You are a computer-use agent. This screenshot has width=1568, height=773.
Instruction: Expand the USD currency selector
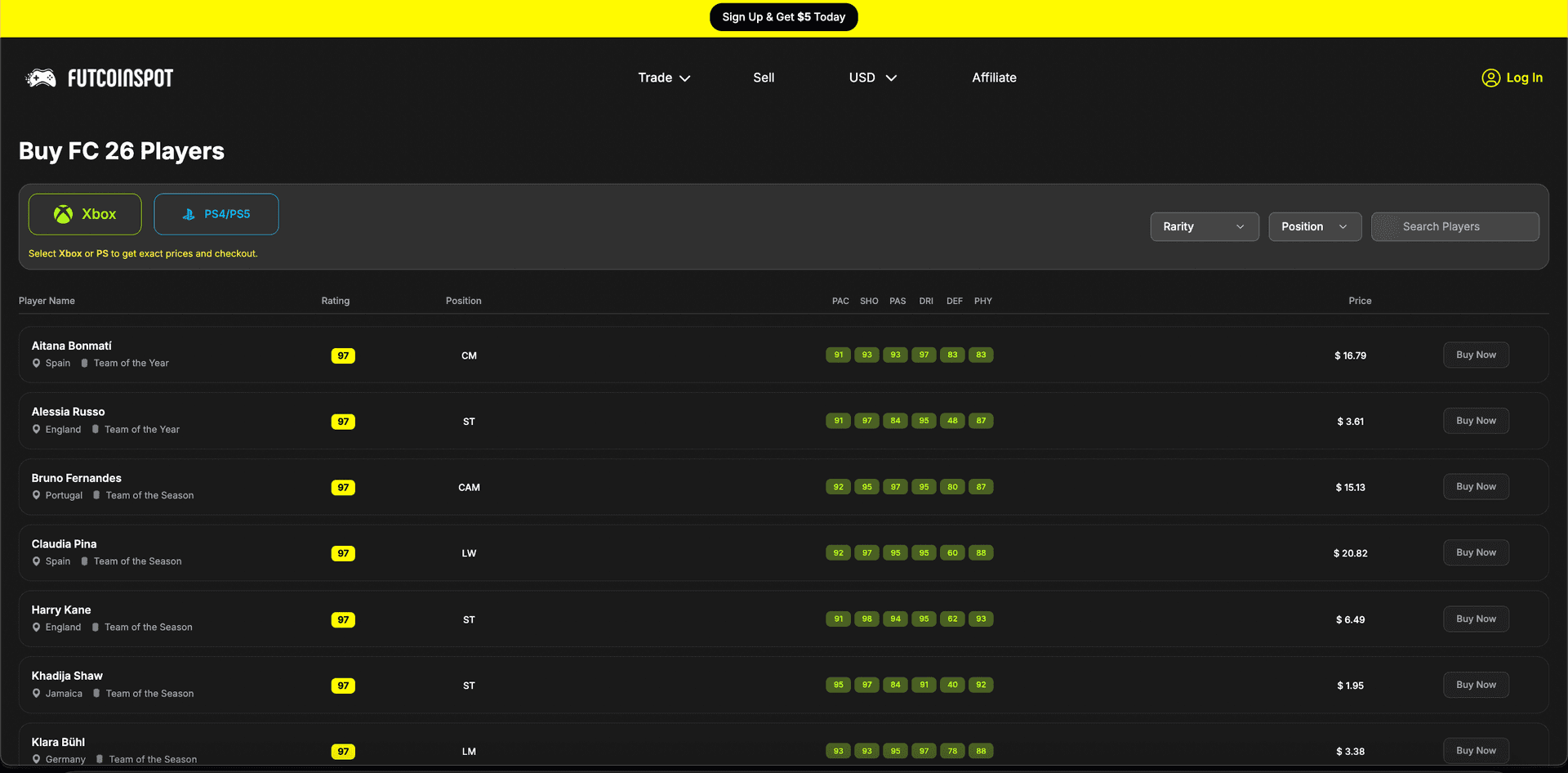click(x=873, y=78)
